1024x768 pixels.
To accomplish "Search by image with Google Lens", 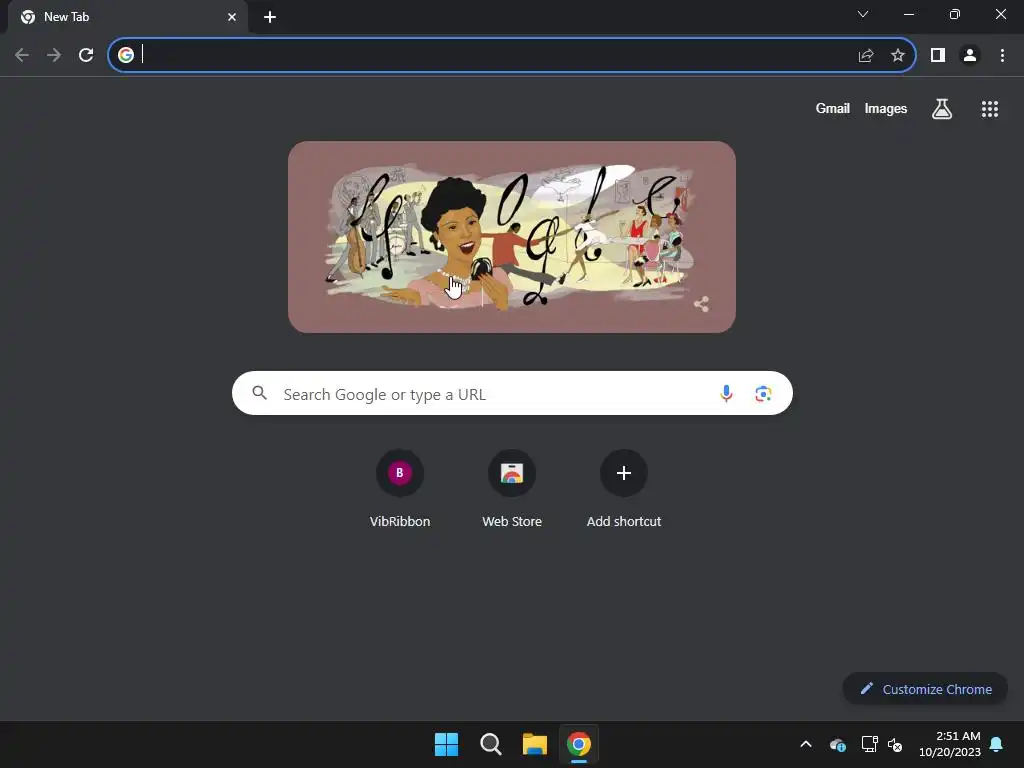I will click(x=763, y=394).
